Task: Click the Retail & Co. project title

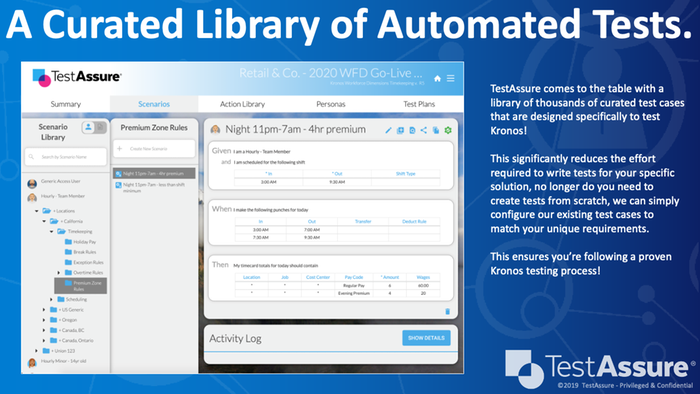Action: click(330, 73)
